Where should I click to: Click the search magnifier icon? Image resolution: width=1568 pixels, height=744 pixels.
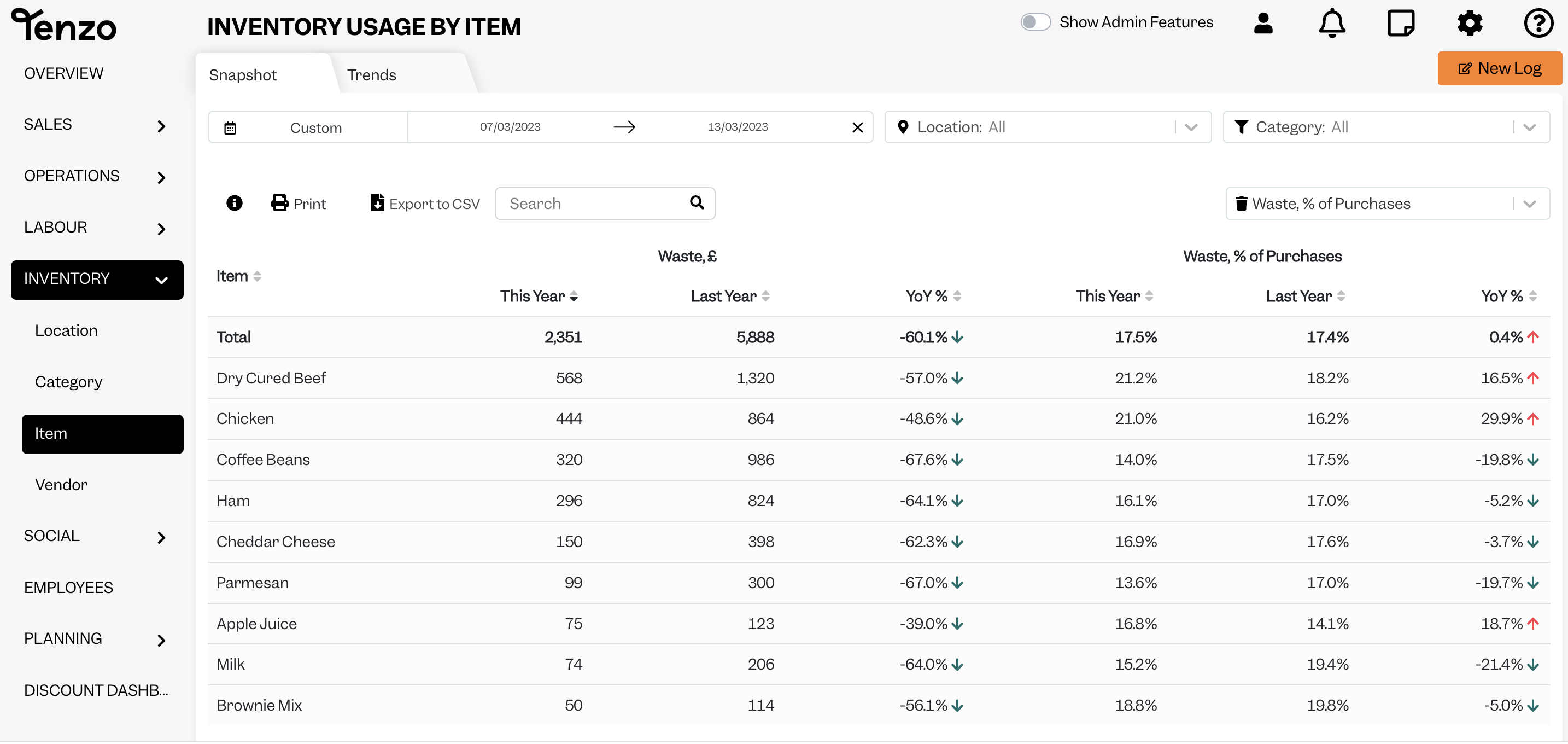[697, 203]
